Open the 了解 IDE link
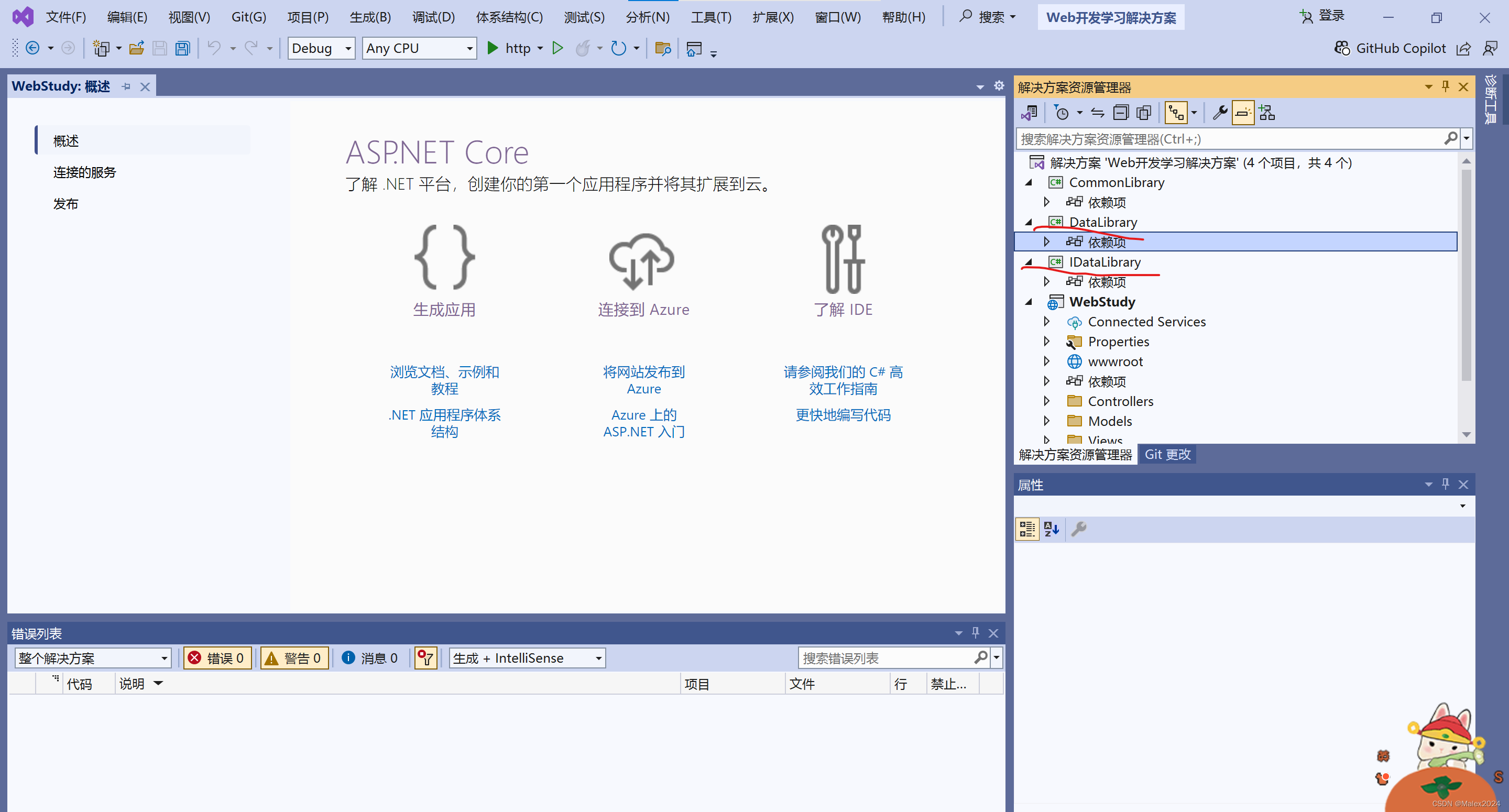The height and width of the screenshot is (812, 1509). (843, 309)
